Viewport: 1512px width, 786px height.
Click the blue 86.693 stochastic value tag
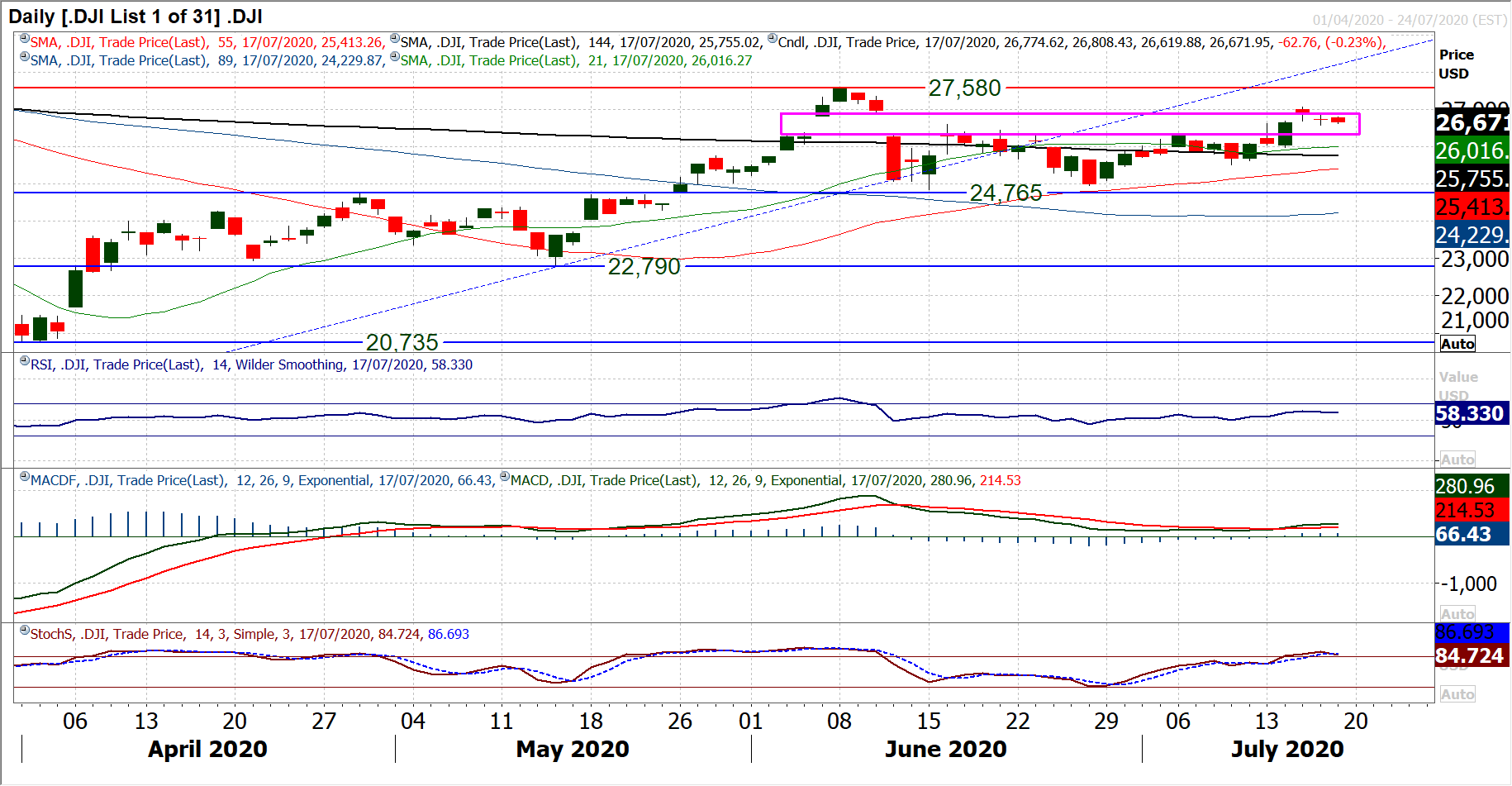(x=1472, y=632)
